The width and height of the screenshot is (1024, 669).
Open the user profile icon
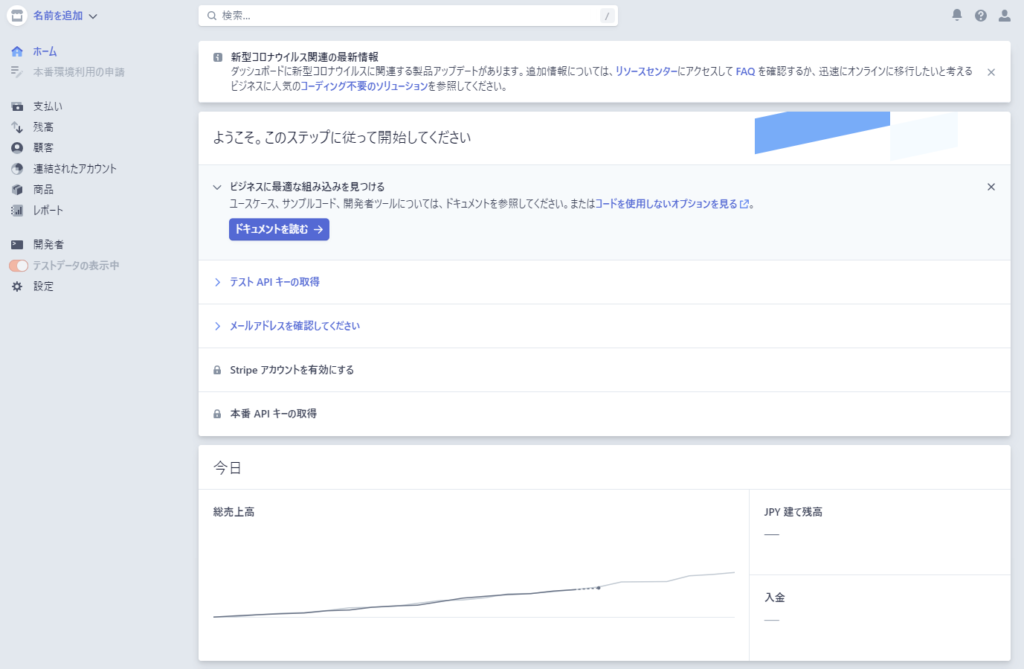point(1004,16)
